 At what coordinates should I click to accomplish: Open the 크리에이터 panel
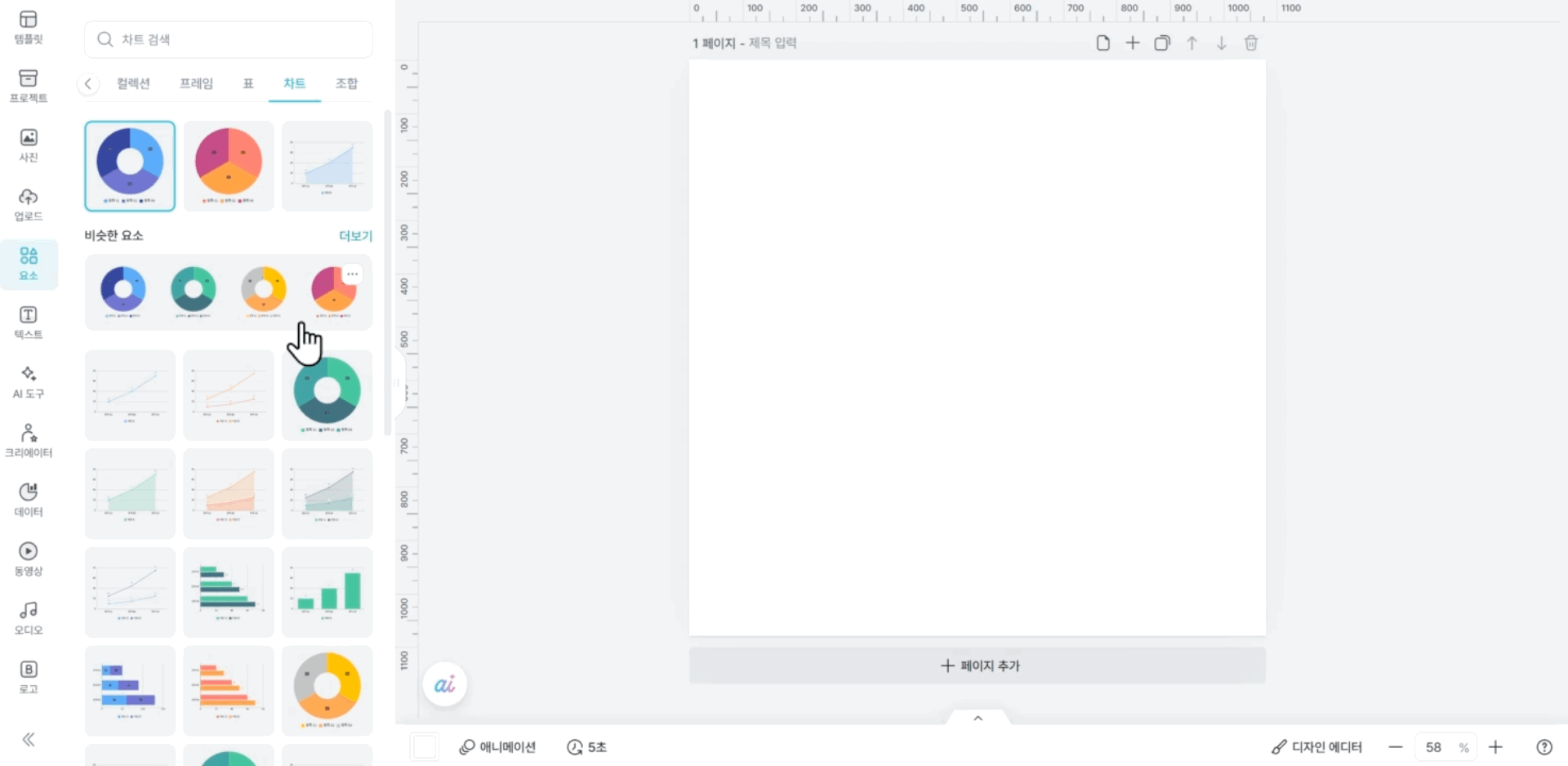(x=29, y=441)
